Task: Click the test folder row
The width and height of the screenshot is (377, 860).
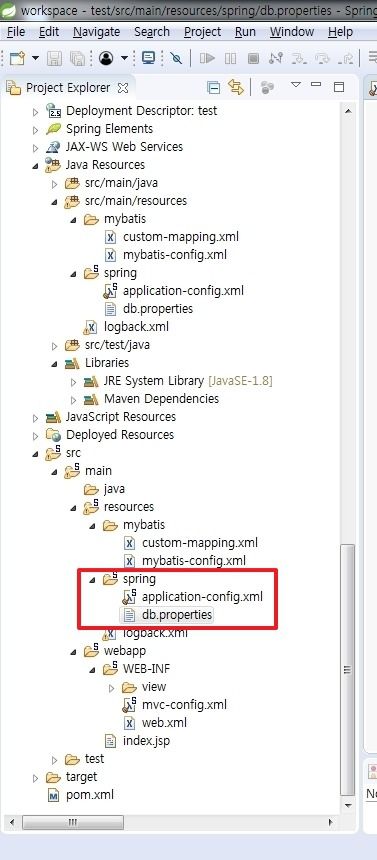Action: pyautogui.click(x=94, y=759)
